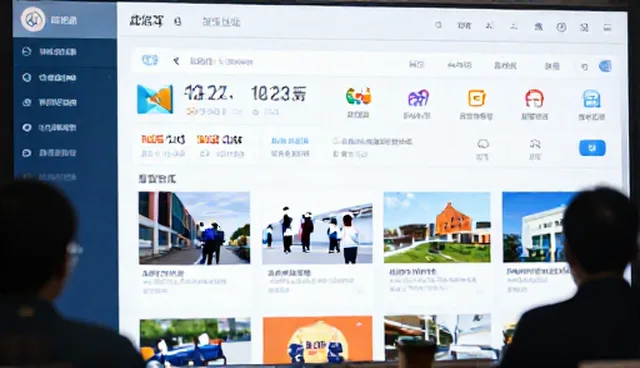Click the light blue badge icon before the back arrow
The height and width of the screenshot is (368, 640).
(x=150, y=60)
